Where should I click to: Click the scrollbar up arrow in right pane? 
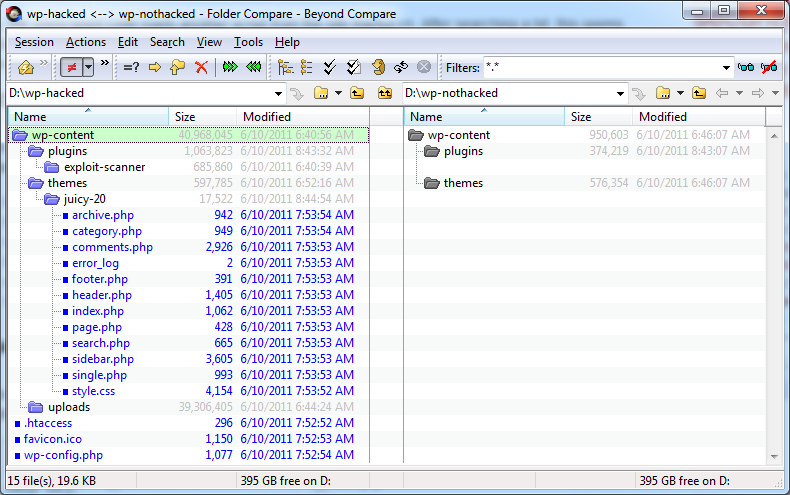pyautogui.click(x=774, y=136)
